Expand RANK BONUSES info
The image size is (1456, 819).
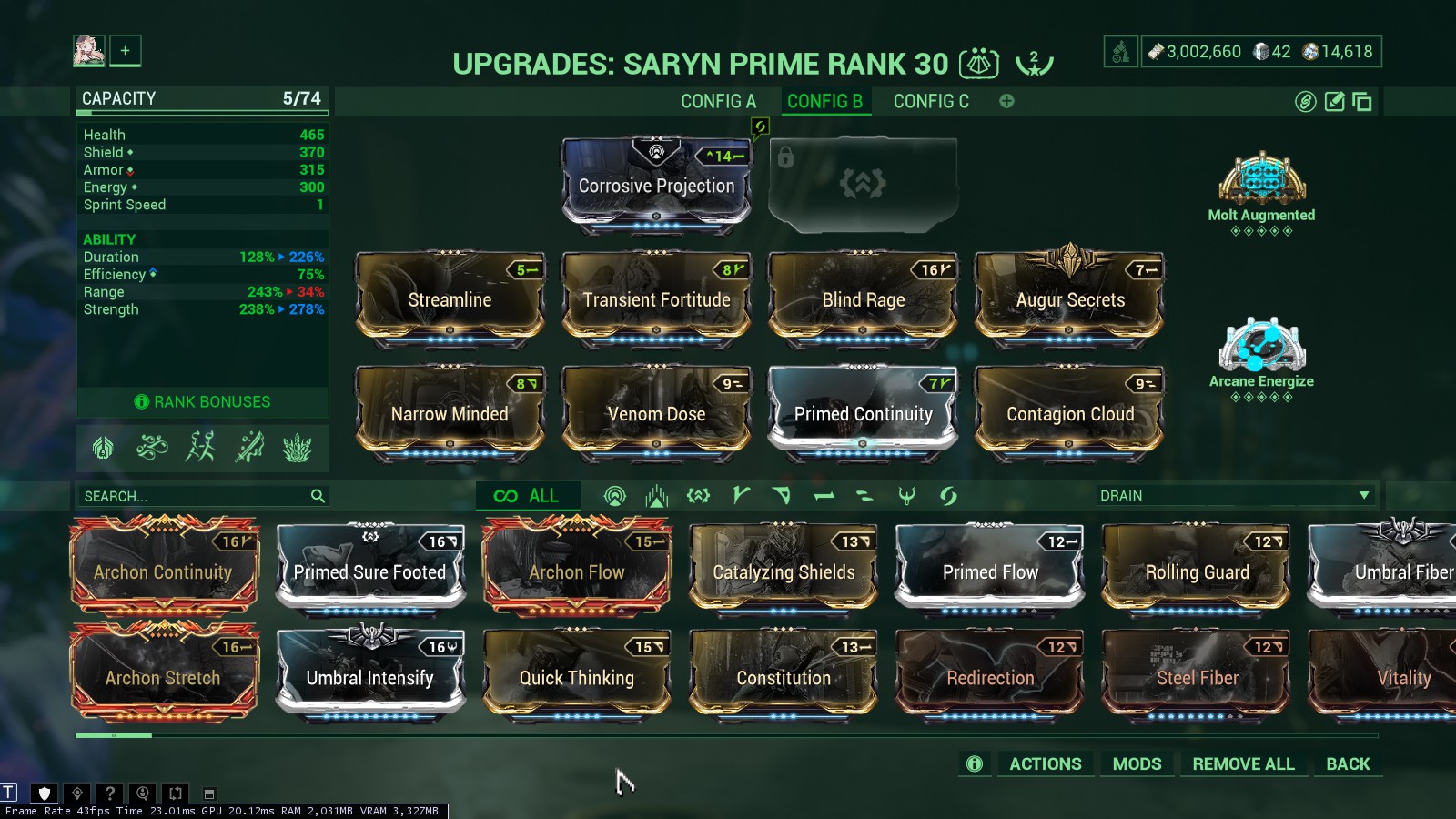[202, 401]
